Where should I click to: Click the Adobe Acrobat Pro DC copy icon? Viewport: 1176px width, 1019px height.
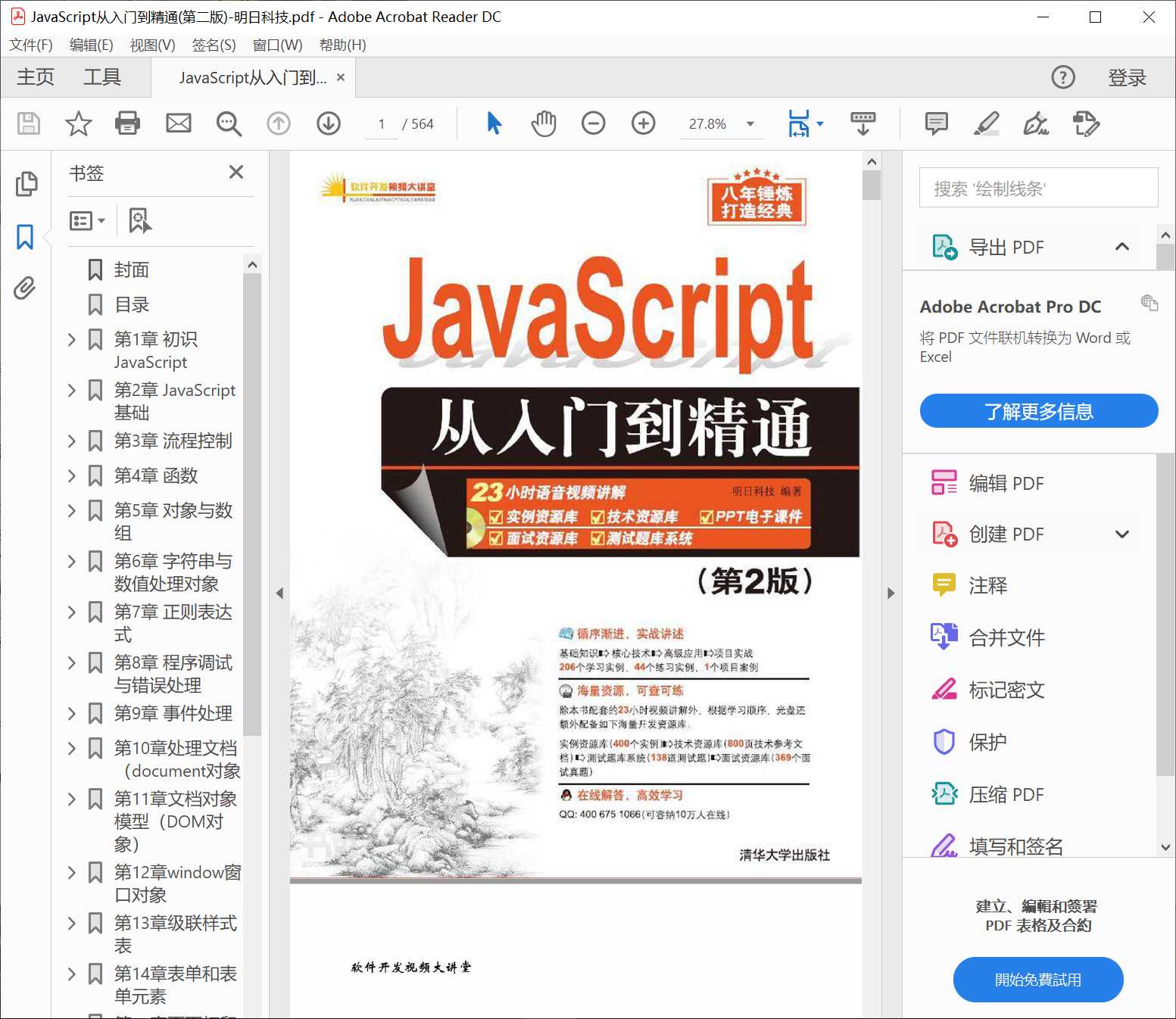point(1149,303)
